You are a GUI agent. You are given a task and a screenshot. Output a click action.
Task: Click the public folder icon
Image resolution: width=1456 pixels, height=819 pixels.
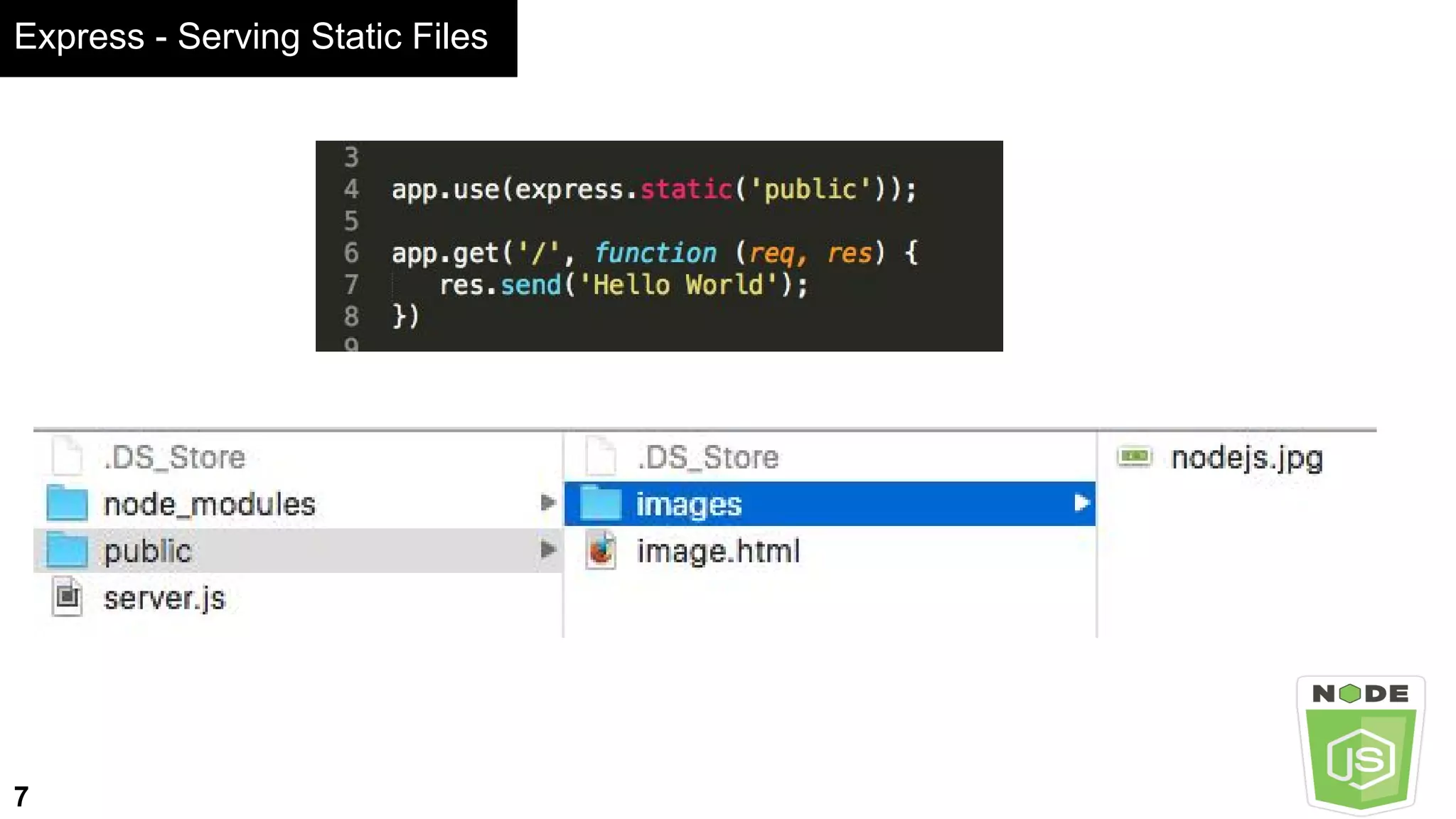67,550
